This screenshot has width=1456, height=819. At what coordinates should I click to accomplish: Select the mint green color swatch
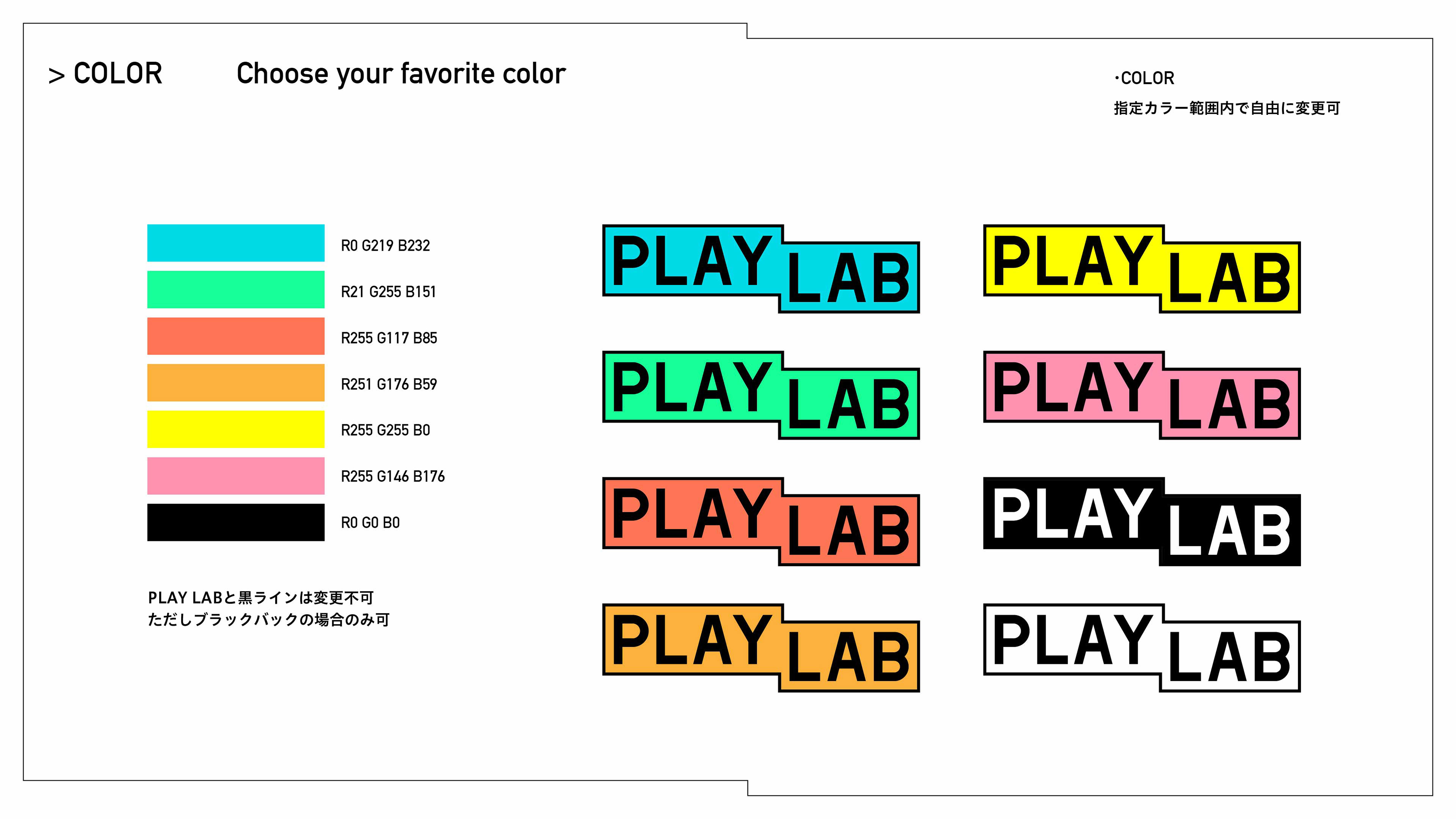(x=236, y=289)
